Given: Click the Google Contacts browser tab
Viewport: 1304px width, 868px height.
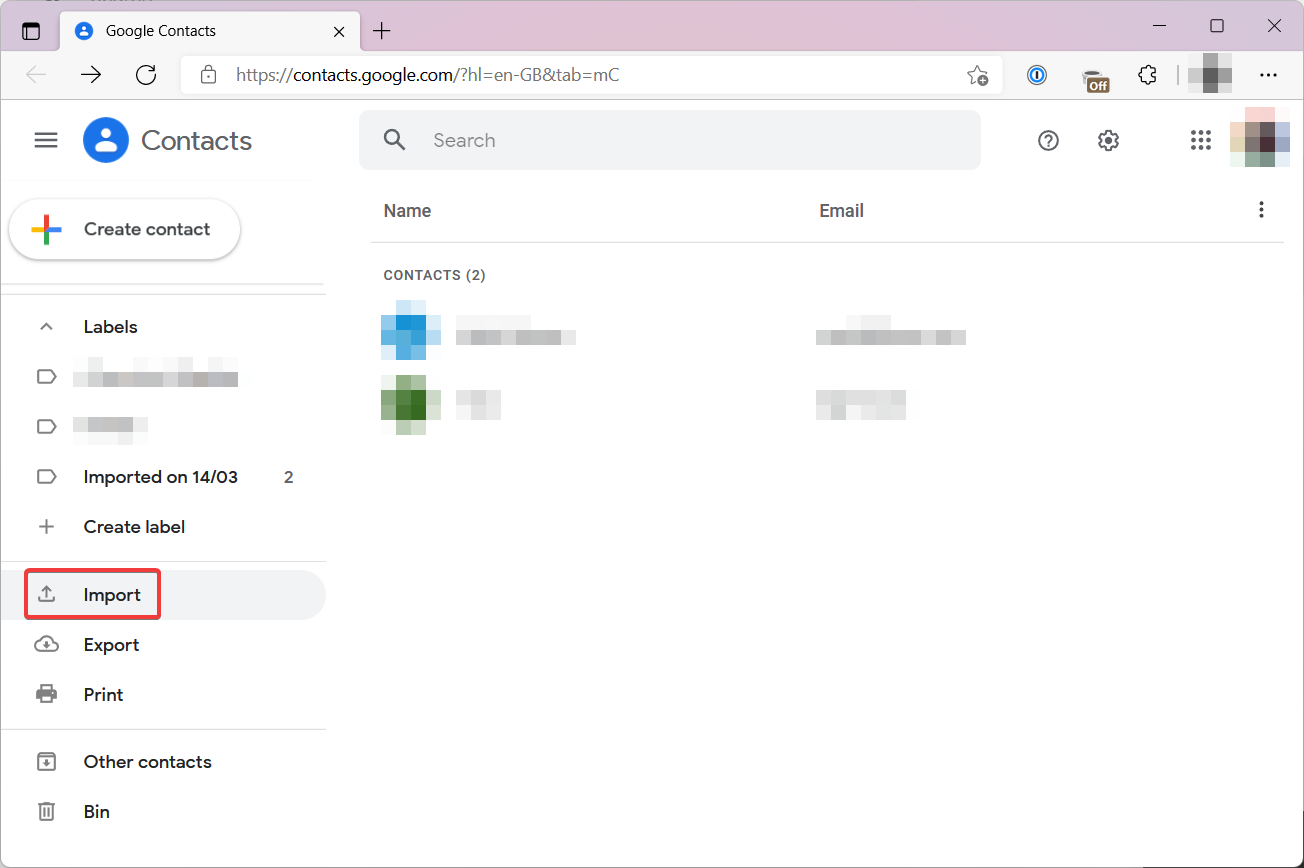Looking at the screenshot, I should click(x=208, y=31).
